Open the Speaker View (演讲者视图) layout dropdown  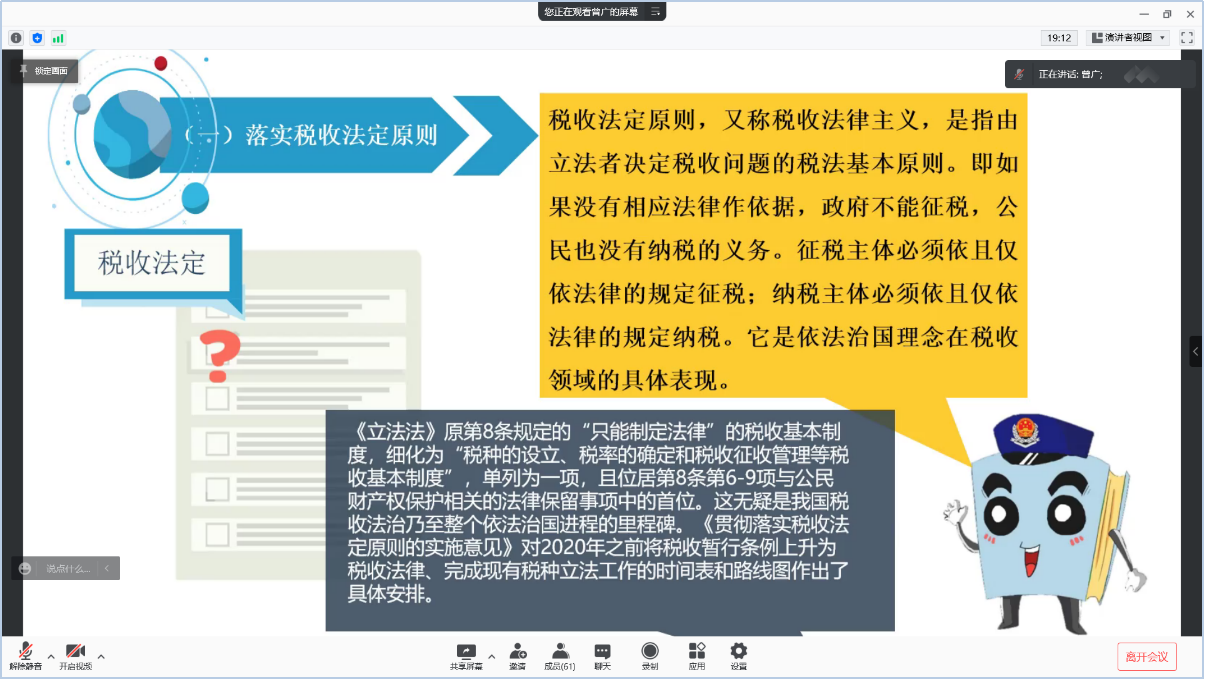coord(1127,38)
